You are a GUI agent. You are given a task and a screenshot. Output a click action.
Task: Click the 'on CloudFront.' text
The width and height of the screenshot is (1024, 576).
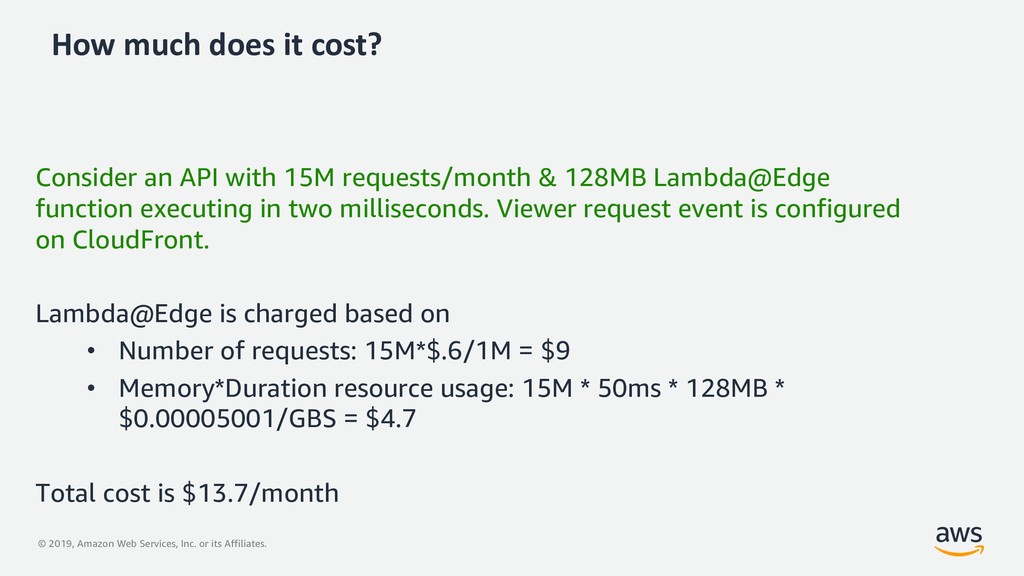tap(122, 240)
